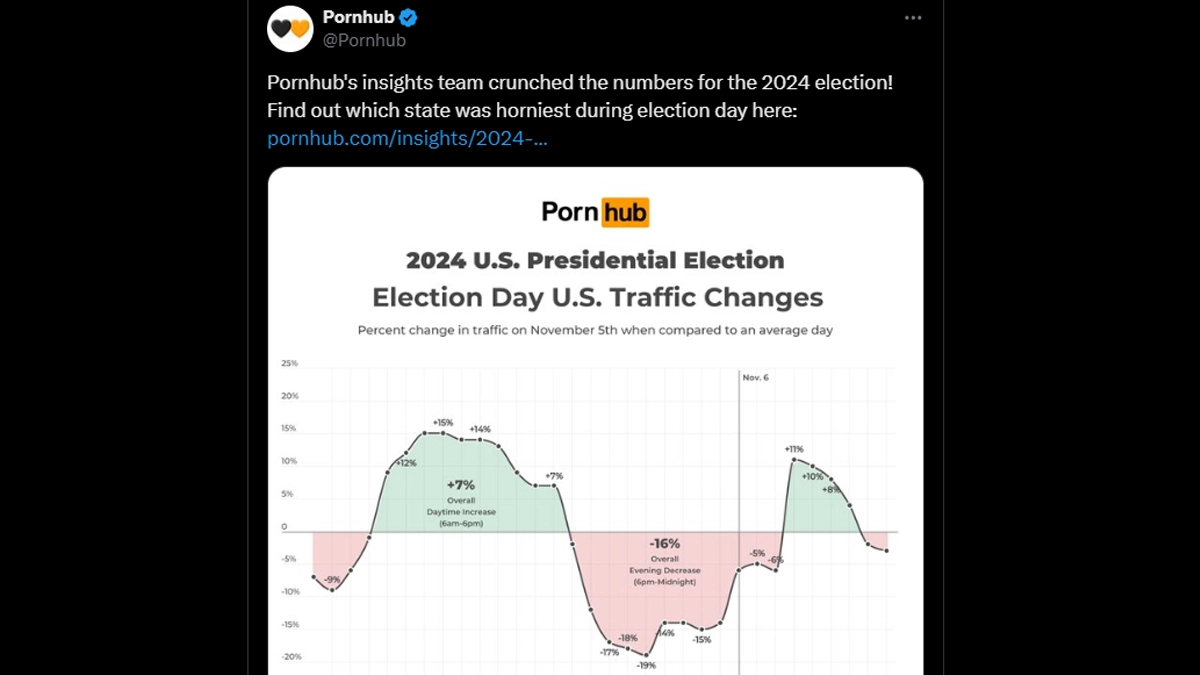Open the pornhub.com/insights link in tweet
The width and height of the screenshot is (1200, 675).
407,139
